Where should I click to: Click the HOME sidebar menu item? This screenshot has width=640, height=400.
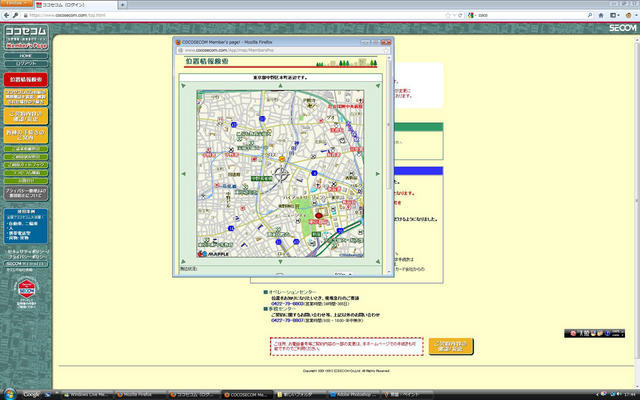tap(25, 55)
